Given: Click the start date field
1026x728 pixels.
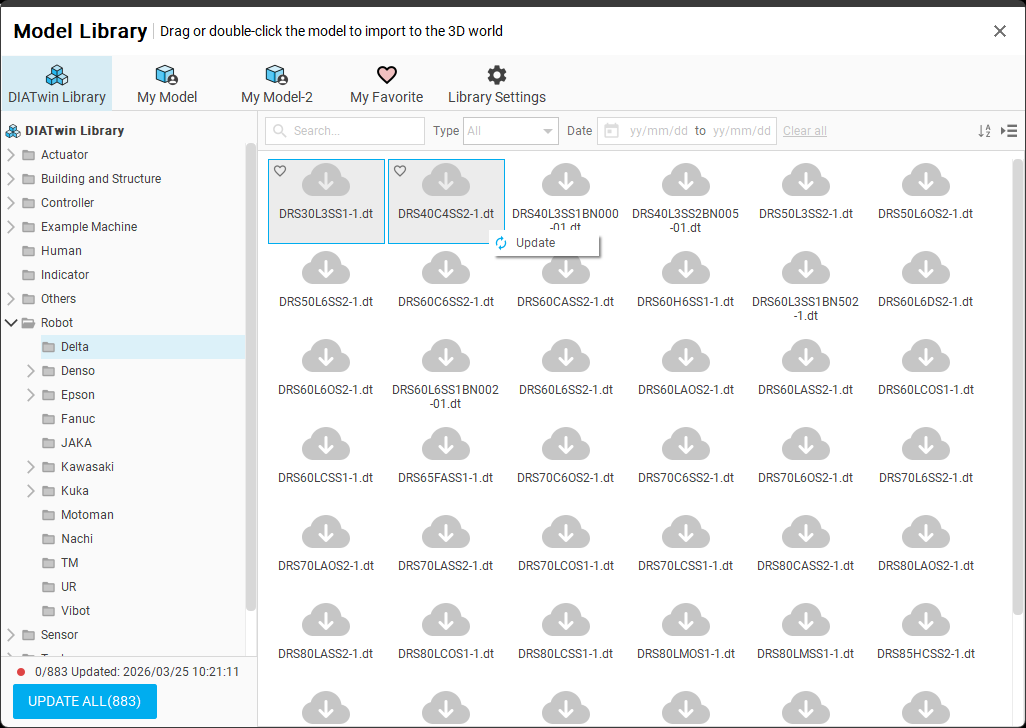Looking at the screenshot, I should (x=658, y=131).
